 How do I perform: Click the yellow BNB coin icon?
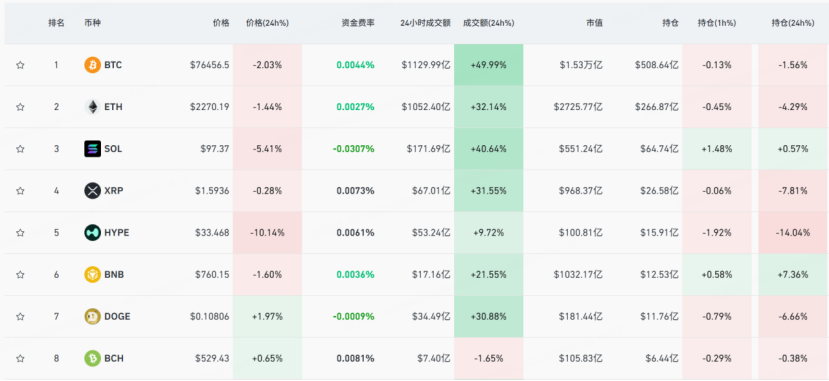tap(93, 275)
